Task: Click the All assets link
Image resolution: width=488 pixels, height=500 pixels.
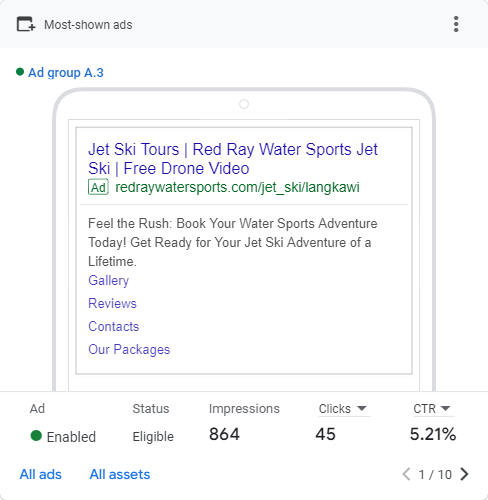Action: click(120, 474)
